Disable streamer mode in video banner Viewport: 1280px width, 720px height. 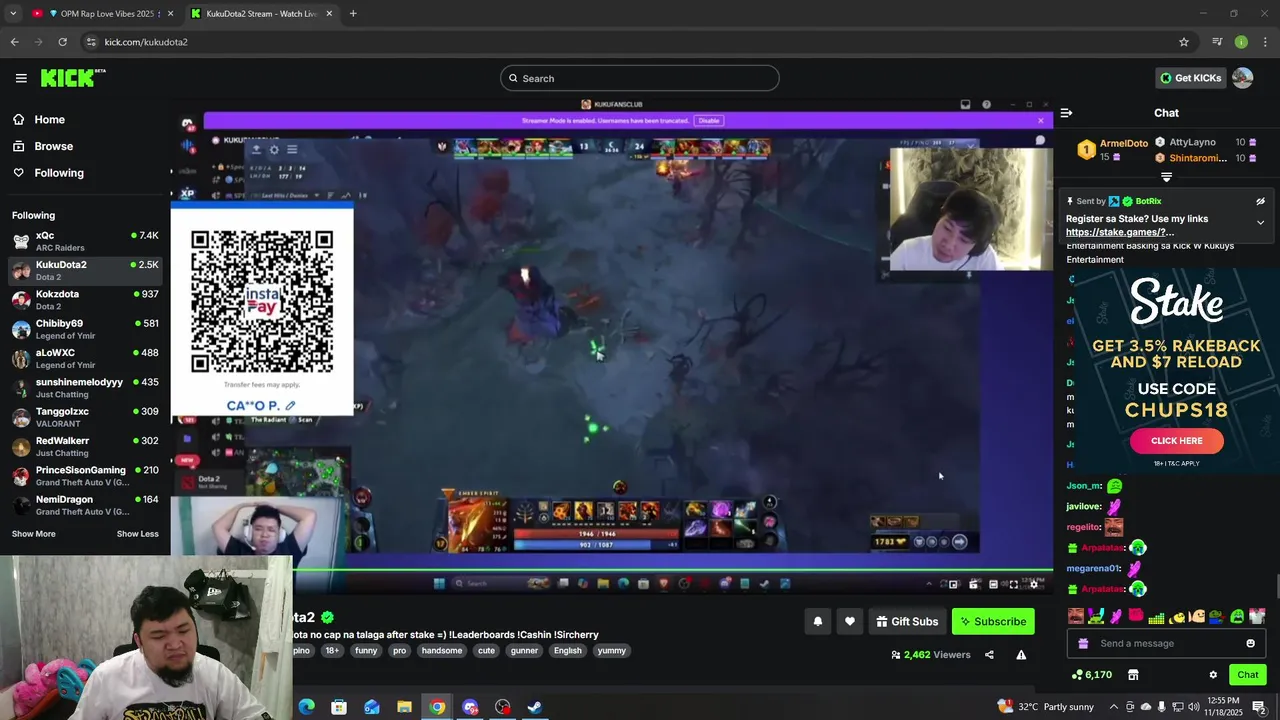pyautogui.click(x=709, y=120)
